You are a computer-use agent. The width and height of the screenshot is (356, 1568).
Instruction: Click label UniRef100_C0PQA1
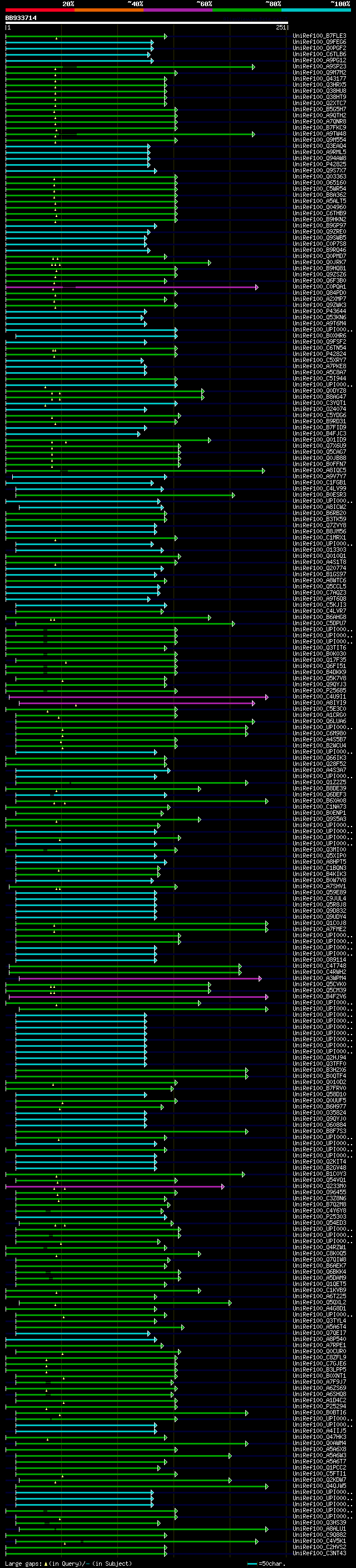tap(319, 288)
